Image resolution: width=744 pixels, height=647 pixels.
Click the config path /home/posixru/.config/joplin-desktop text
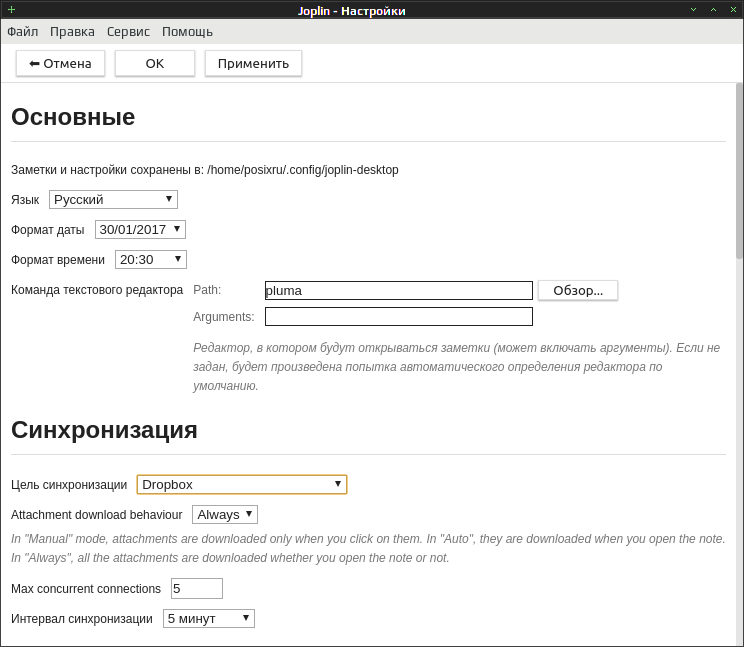pyautogui.click(x=303, y=170)
